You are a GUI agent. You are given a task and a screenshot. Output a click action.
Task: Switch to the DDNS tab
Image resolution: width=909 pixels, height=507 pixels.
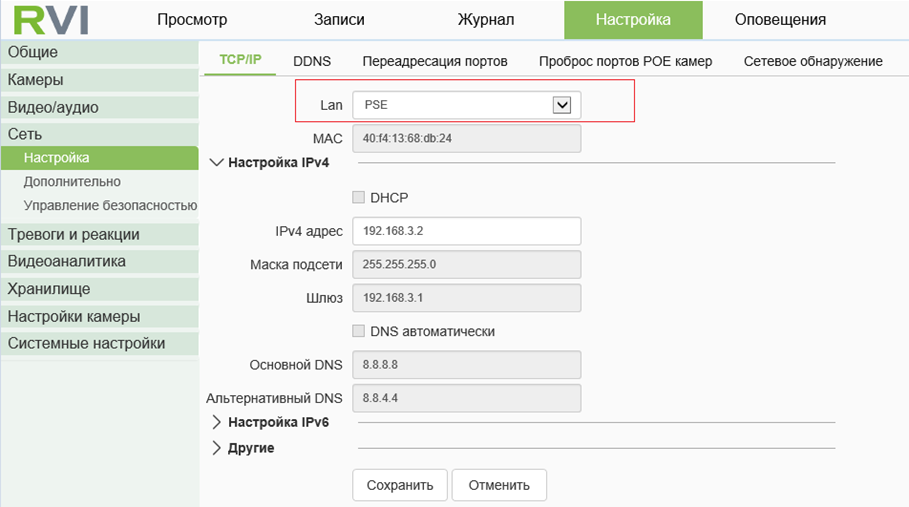click(312, 61)
